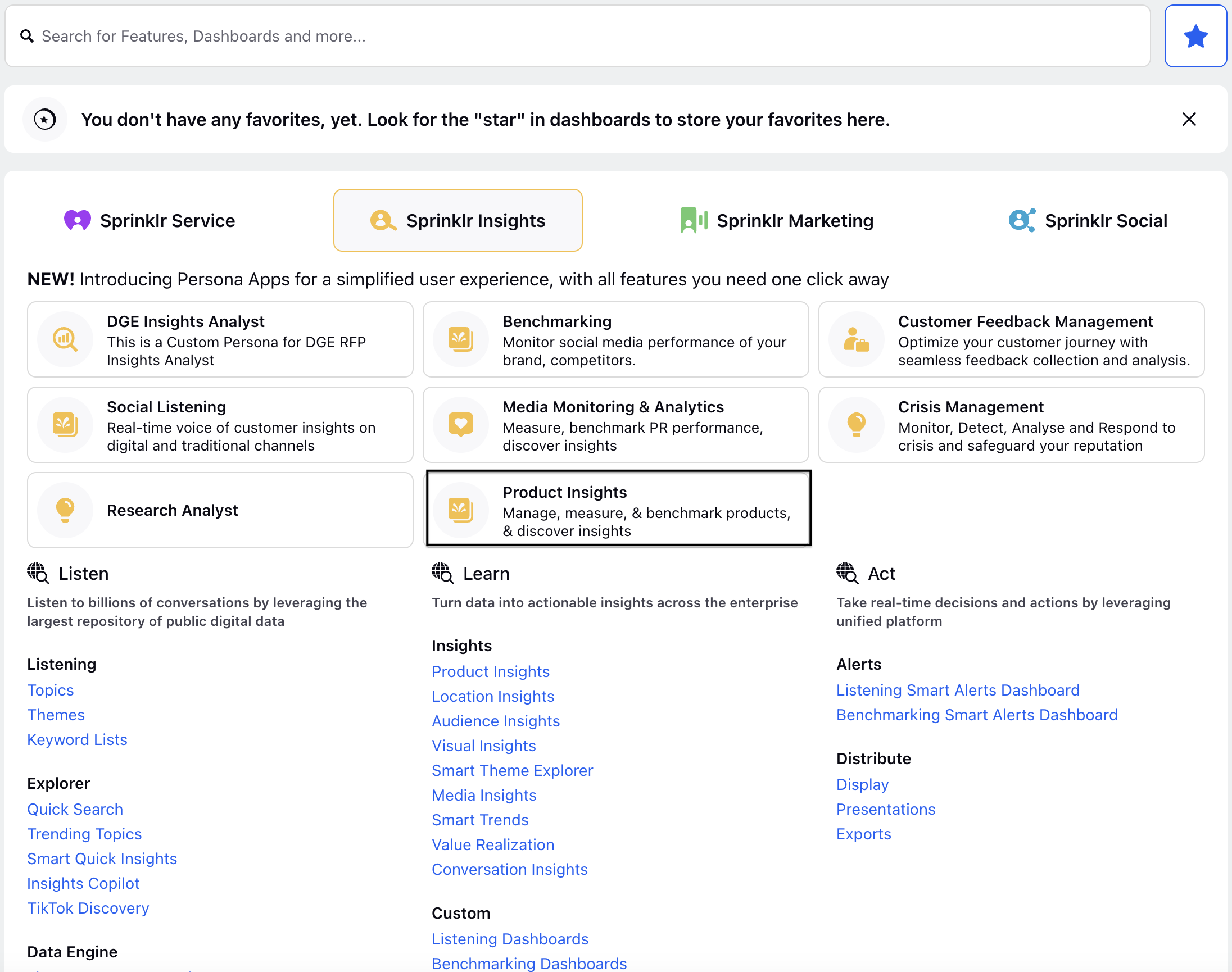Open Benchmarking Dashboards link
1232x972 pixels.
529,964
